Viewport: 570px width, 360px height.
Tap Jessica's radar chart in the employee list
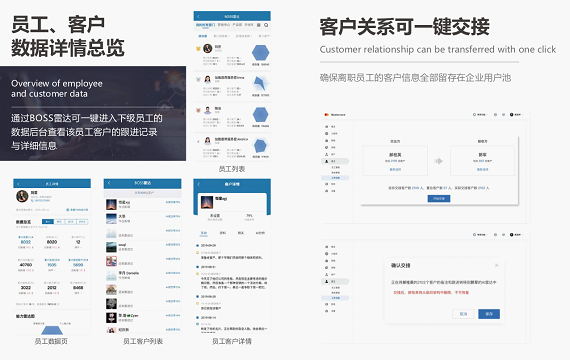[x=260, y=146]
